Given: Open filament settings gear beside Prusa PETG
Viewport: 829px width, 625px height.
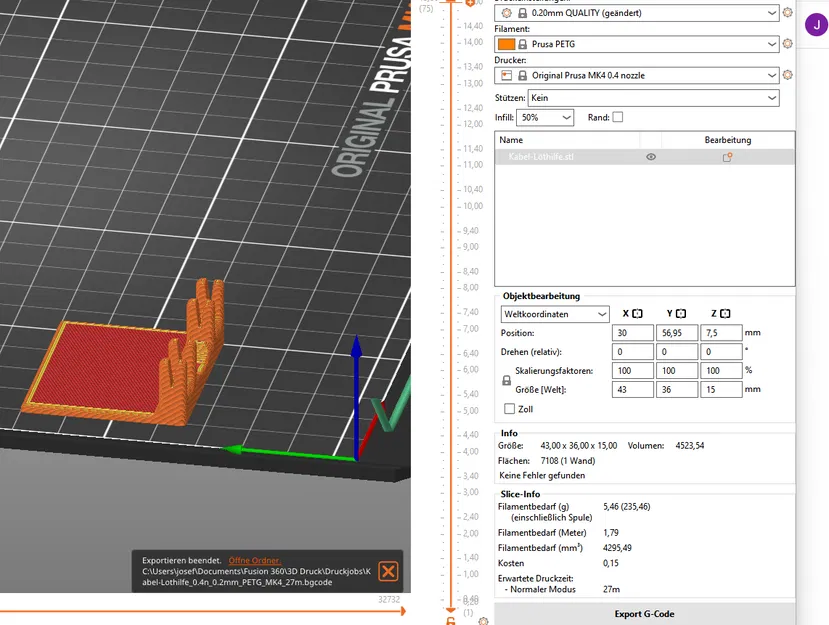Looking at the screenshot, I should point(787,43).
